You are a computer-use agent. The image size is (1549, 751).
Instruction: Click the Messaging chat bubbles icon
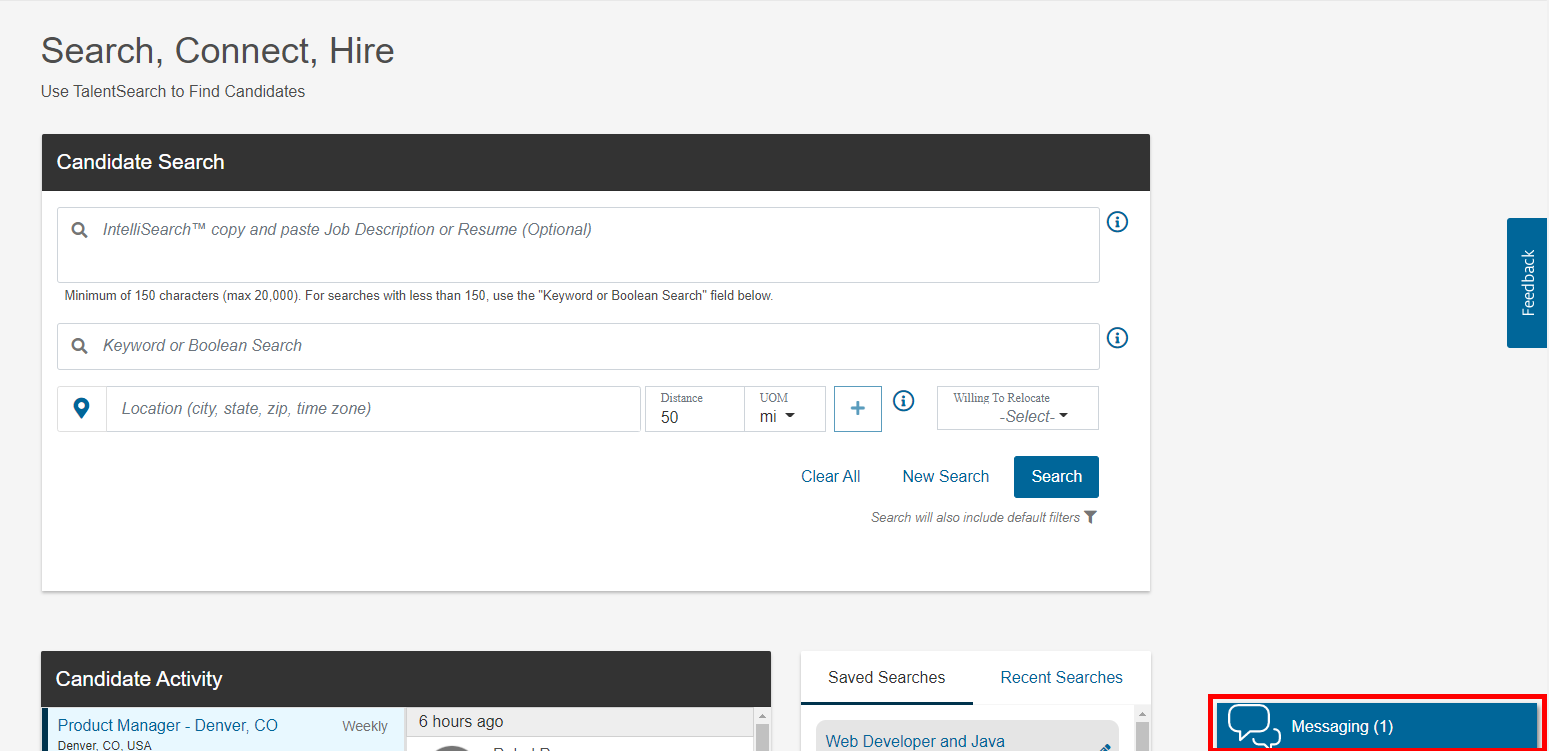point(1253,725)
